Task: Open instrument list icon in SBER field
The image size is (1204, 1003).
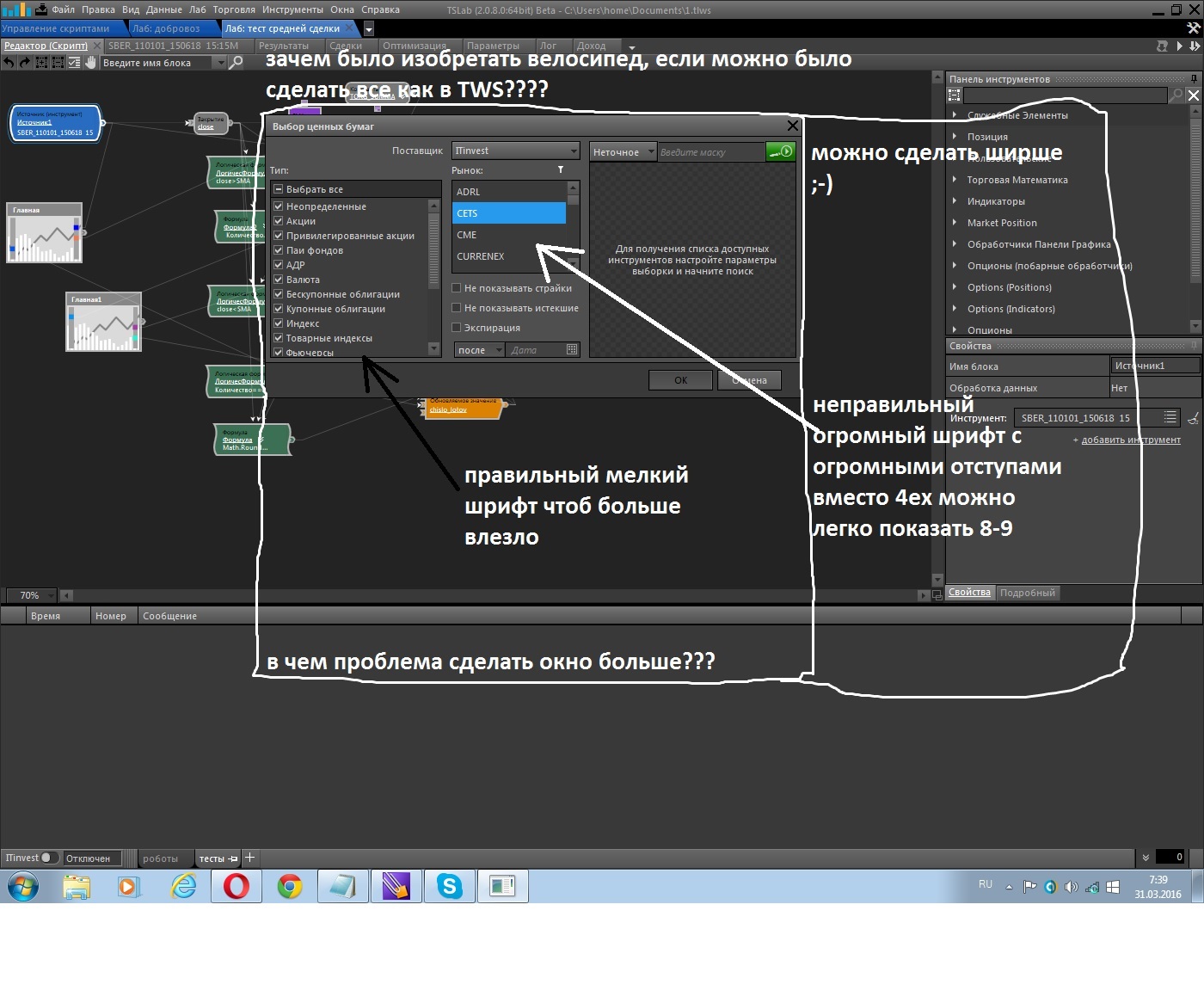Action: tap(1170, 418)
